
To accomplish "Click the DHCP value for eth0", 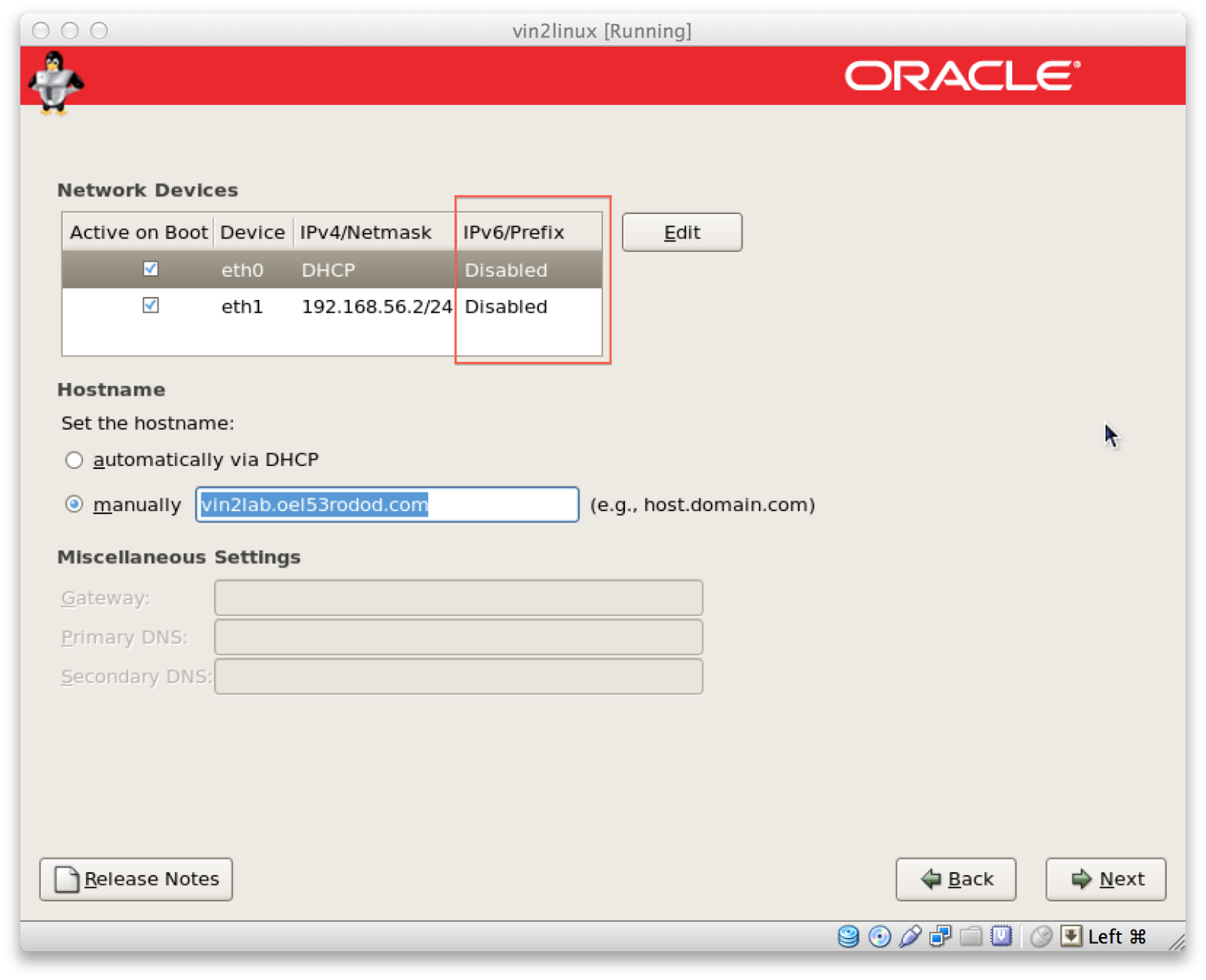I will [x=329, y=270].
